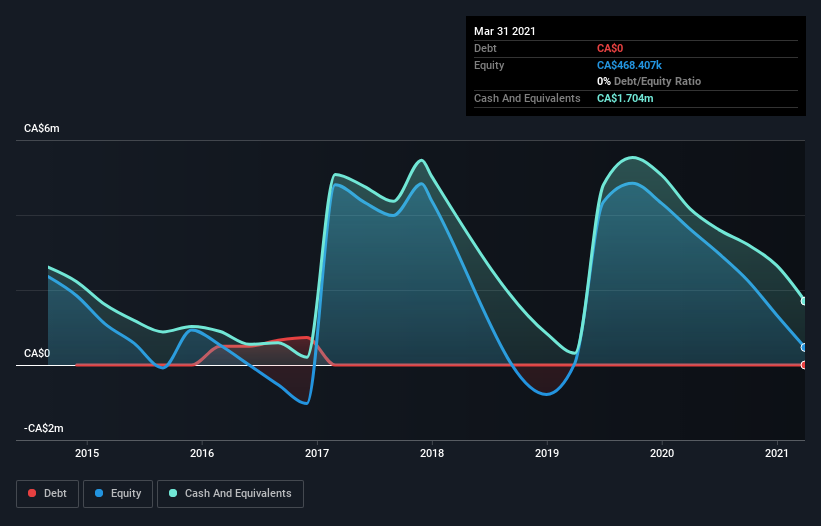This screenshot has width=821, height=526.
Task: Click the 2018 x-axis label
Action: (x=432, y=453)
